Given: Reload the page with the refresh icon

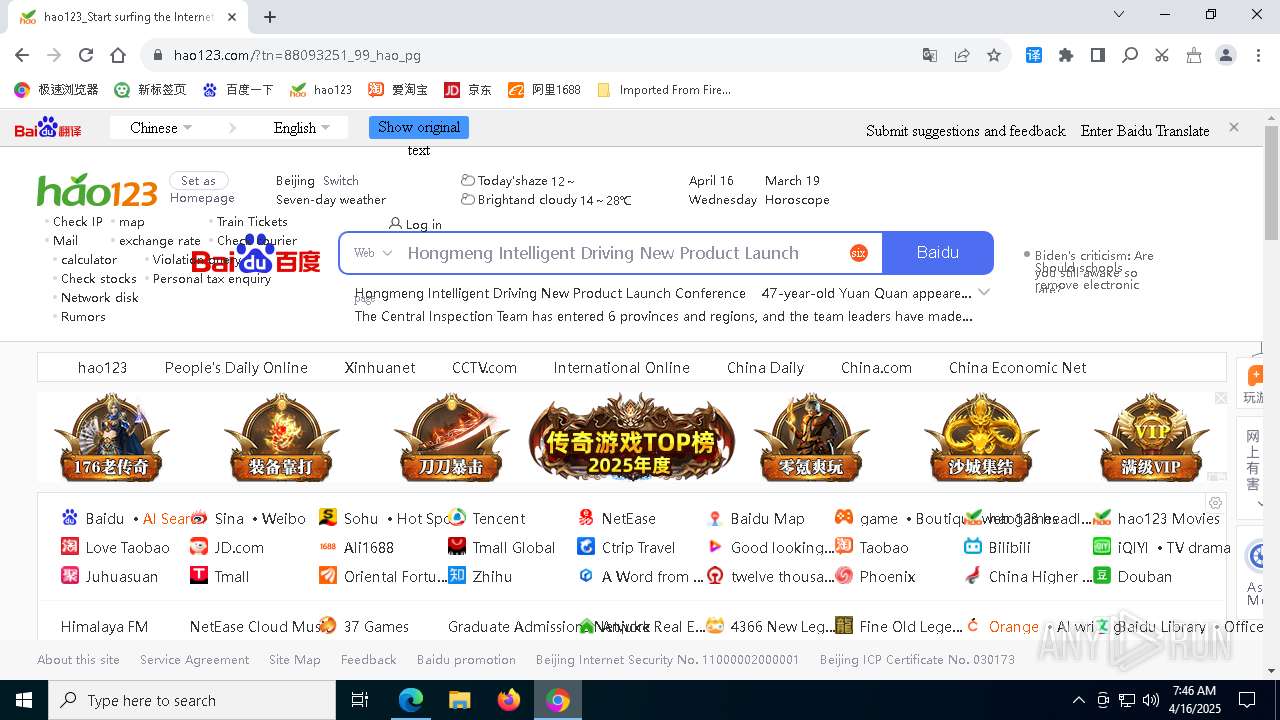Looking at the screenshot, I should pos(86,55).
